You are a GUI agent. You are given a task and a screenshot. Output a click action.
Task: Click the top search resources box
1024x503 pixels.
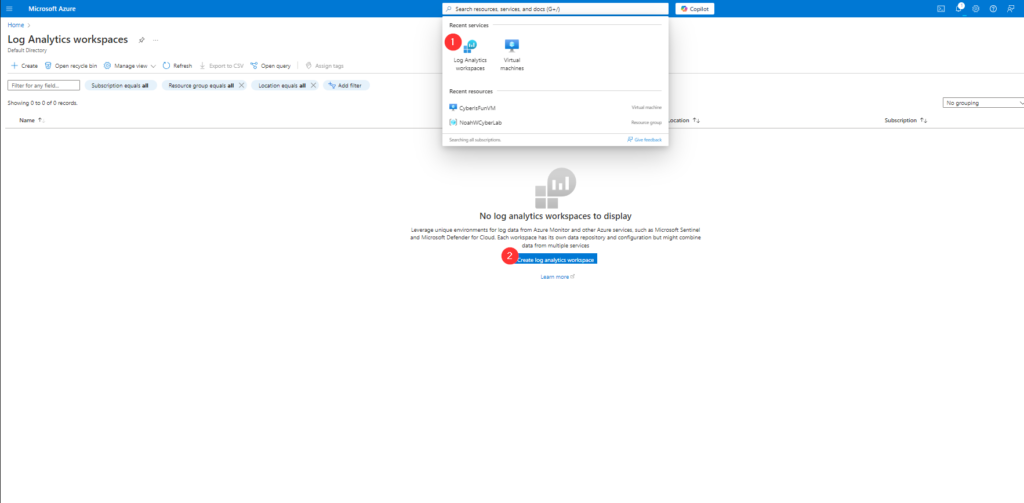click(x=555, y=8)
